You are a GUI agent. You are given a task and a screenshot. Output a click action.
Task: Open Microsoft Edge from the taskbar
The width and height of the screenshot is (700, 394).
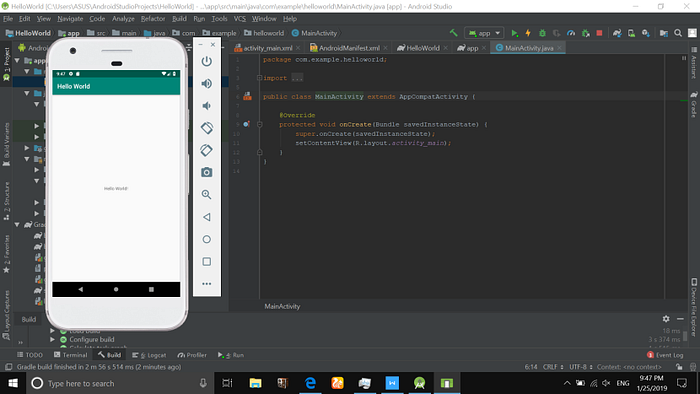[310, 383]
